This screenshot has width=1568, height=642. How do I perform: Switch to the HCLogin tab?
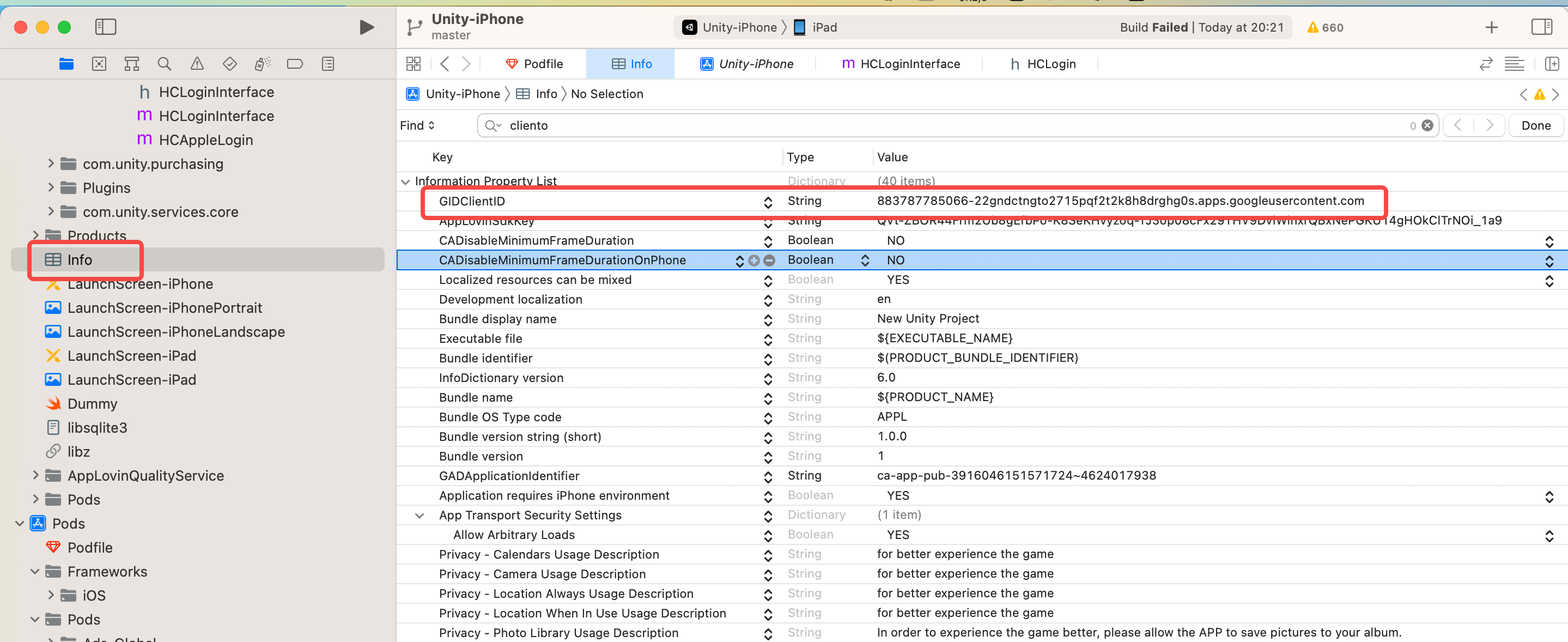1043,64
